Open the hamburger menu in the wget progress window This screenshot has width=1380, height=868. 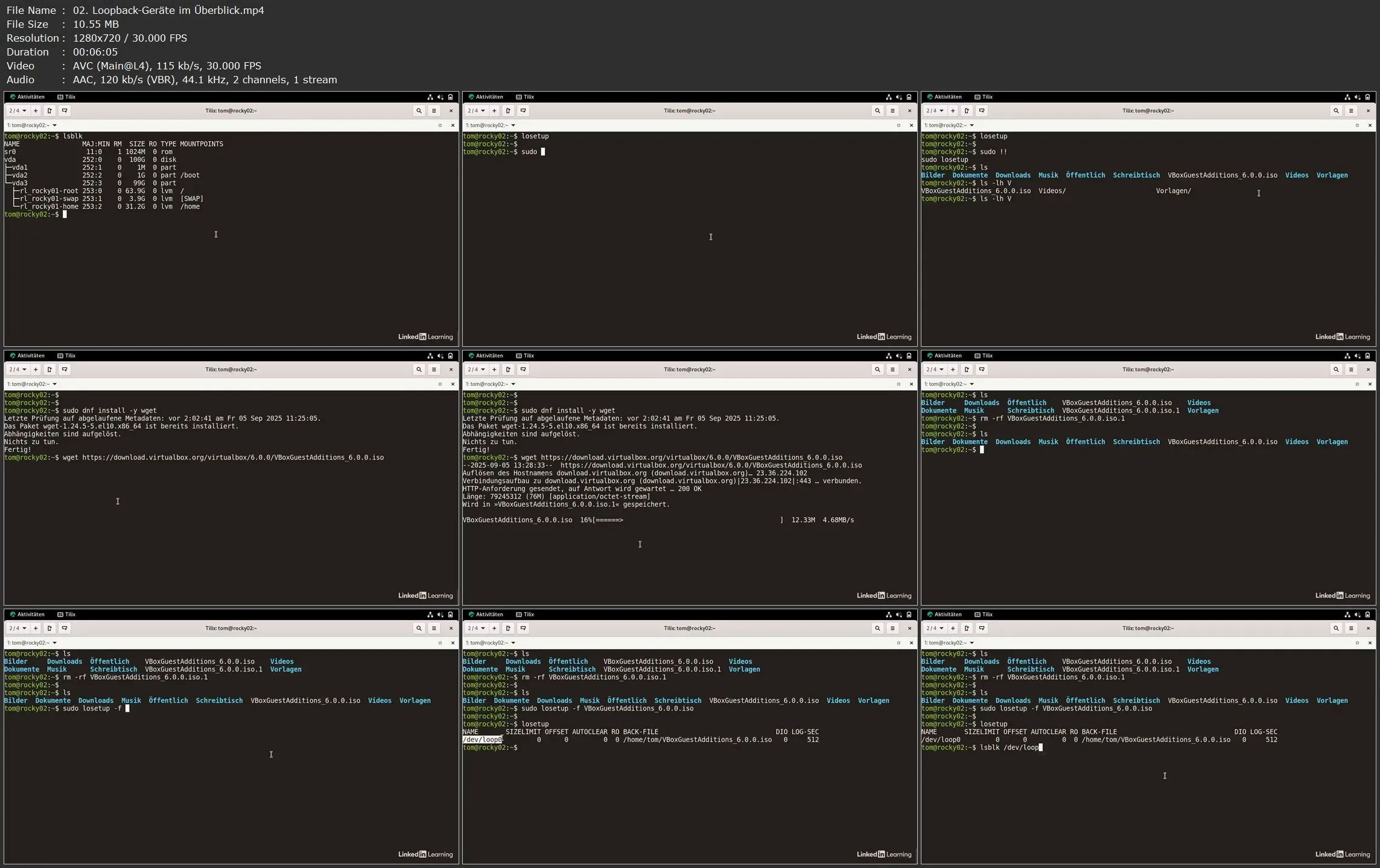point(892,370)
